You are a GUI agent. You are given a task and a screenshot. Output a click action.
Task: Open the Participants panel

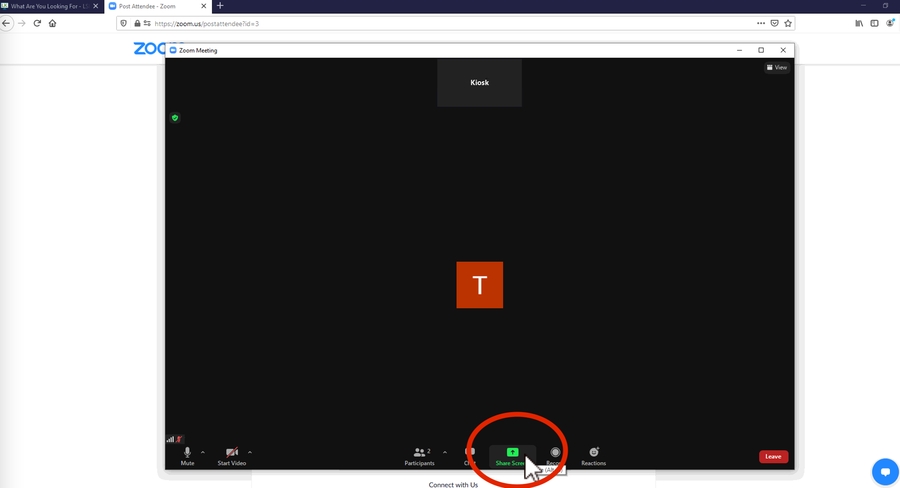[x=419, y=455]
